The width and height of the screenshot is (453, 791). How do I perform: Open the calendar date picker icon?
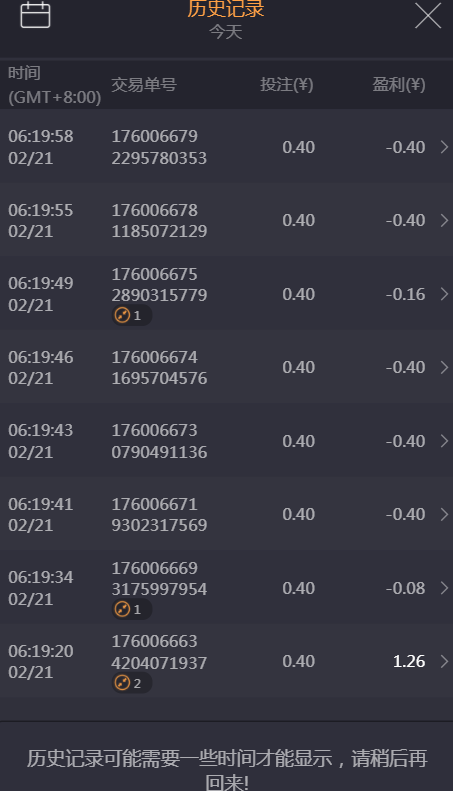click(35, 15)
